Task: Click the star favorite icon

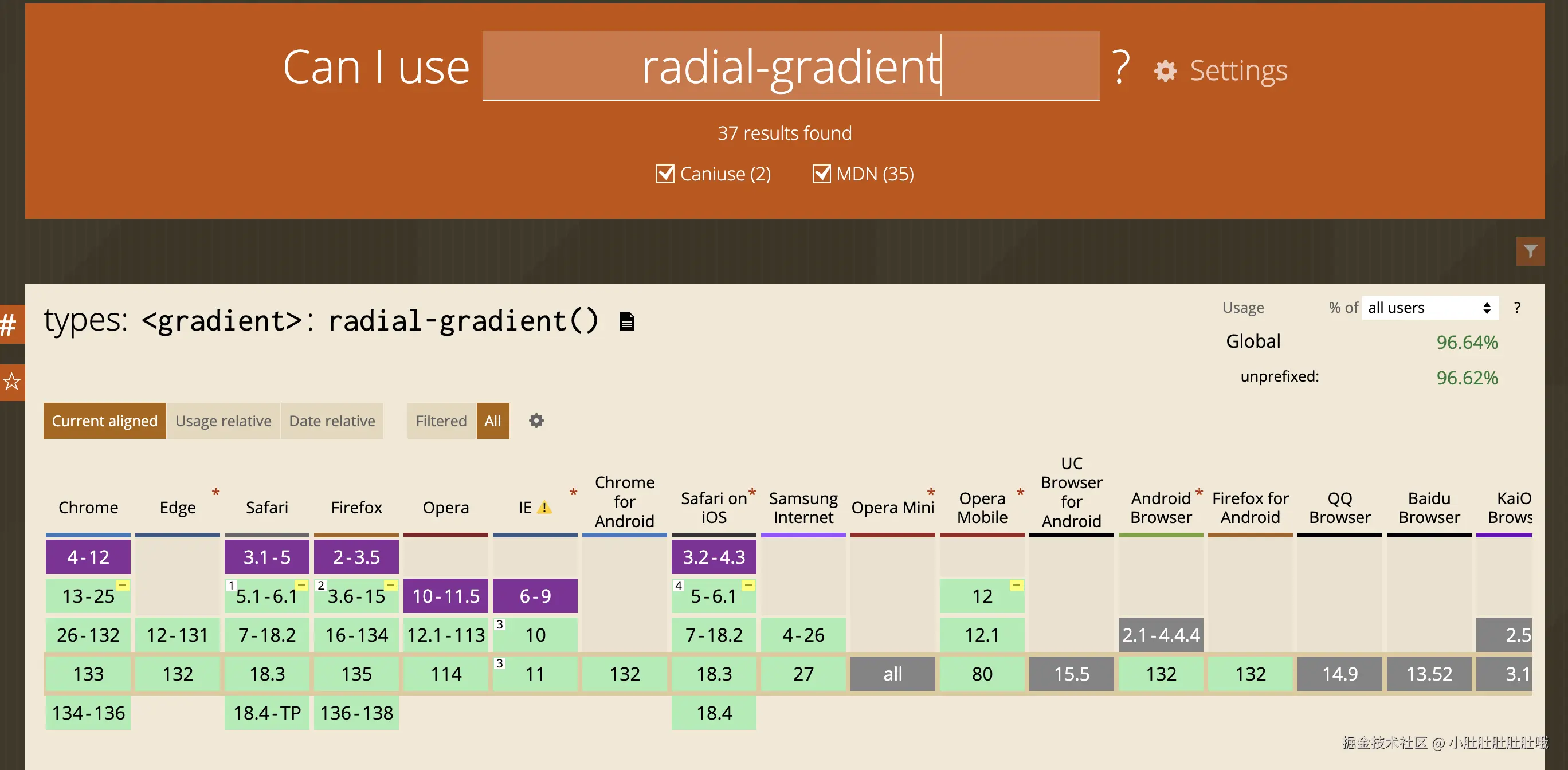Action: click(x=11, y=382)
